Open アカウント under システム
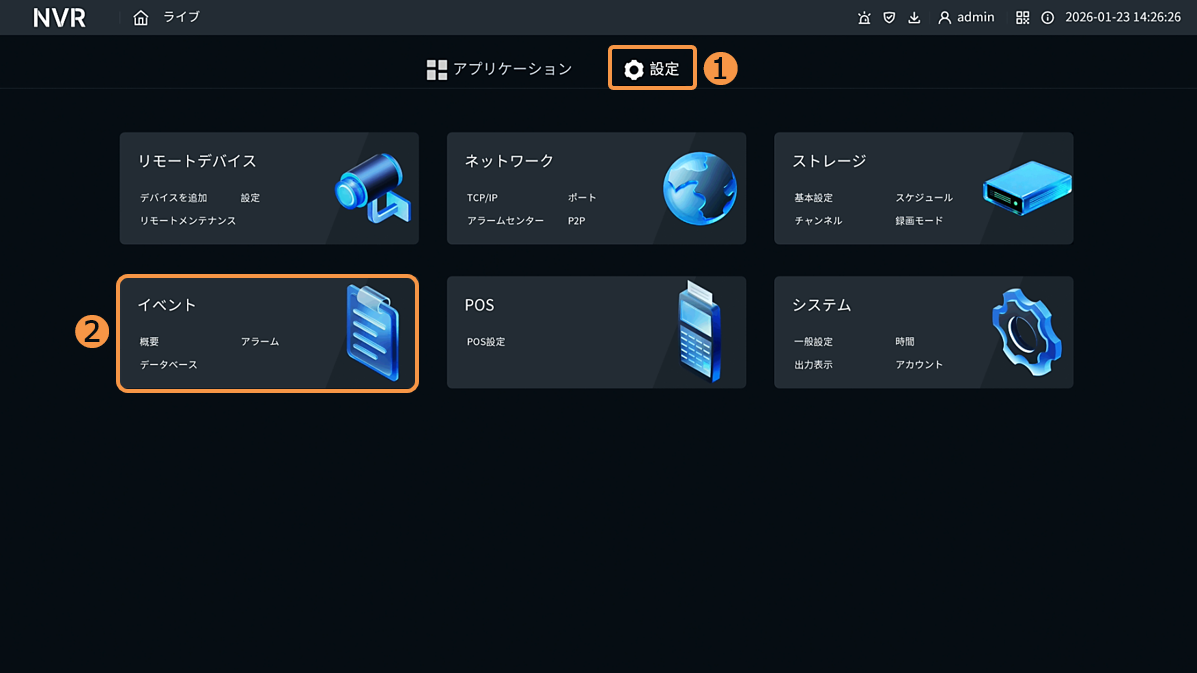Viewport: 1197px width, 673px height. pos(919,365)
